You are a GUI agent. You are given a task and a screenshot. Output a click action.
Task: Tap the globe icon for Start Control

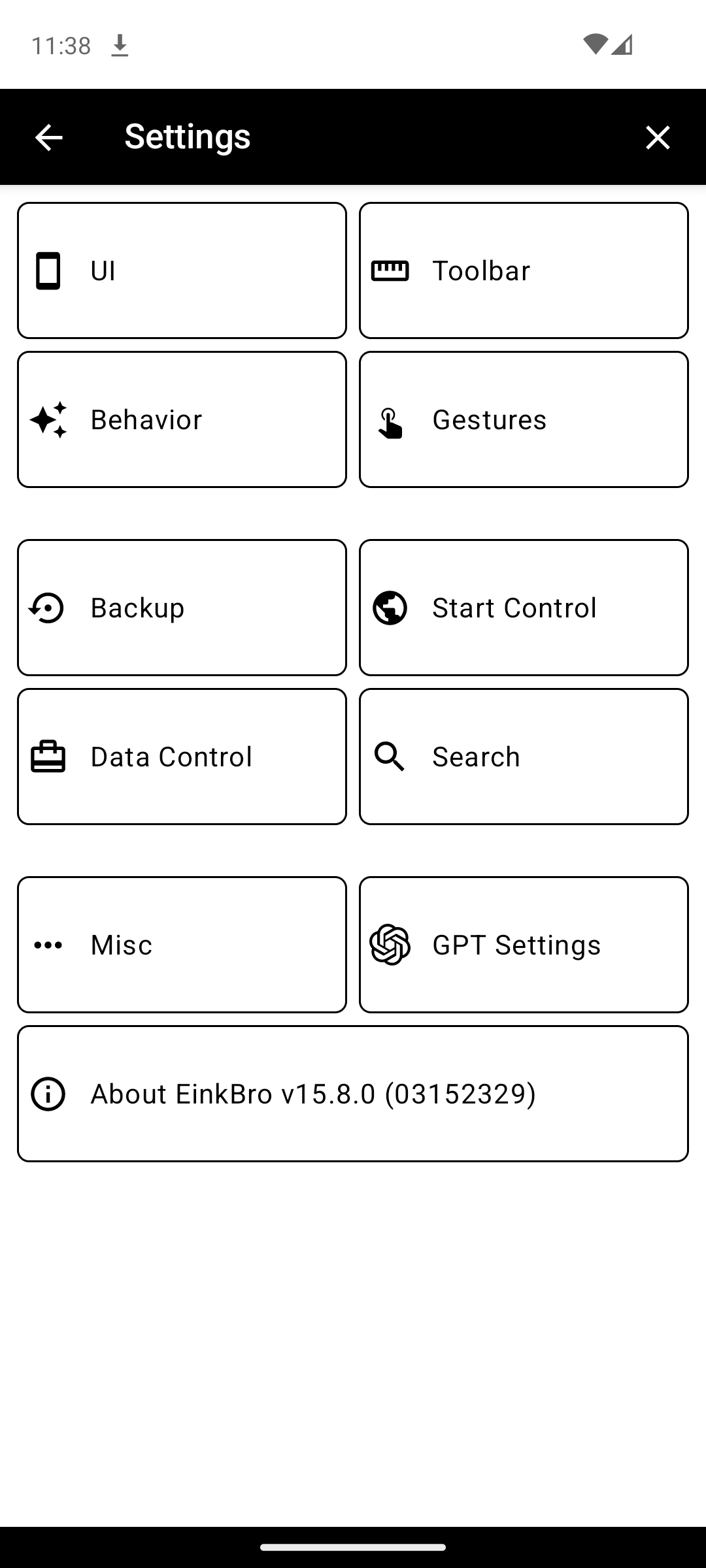(x=390, y=608)
